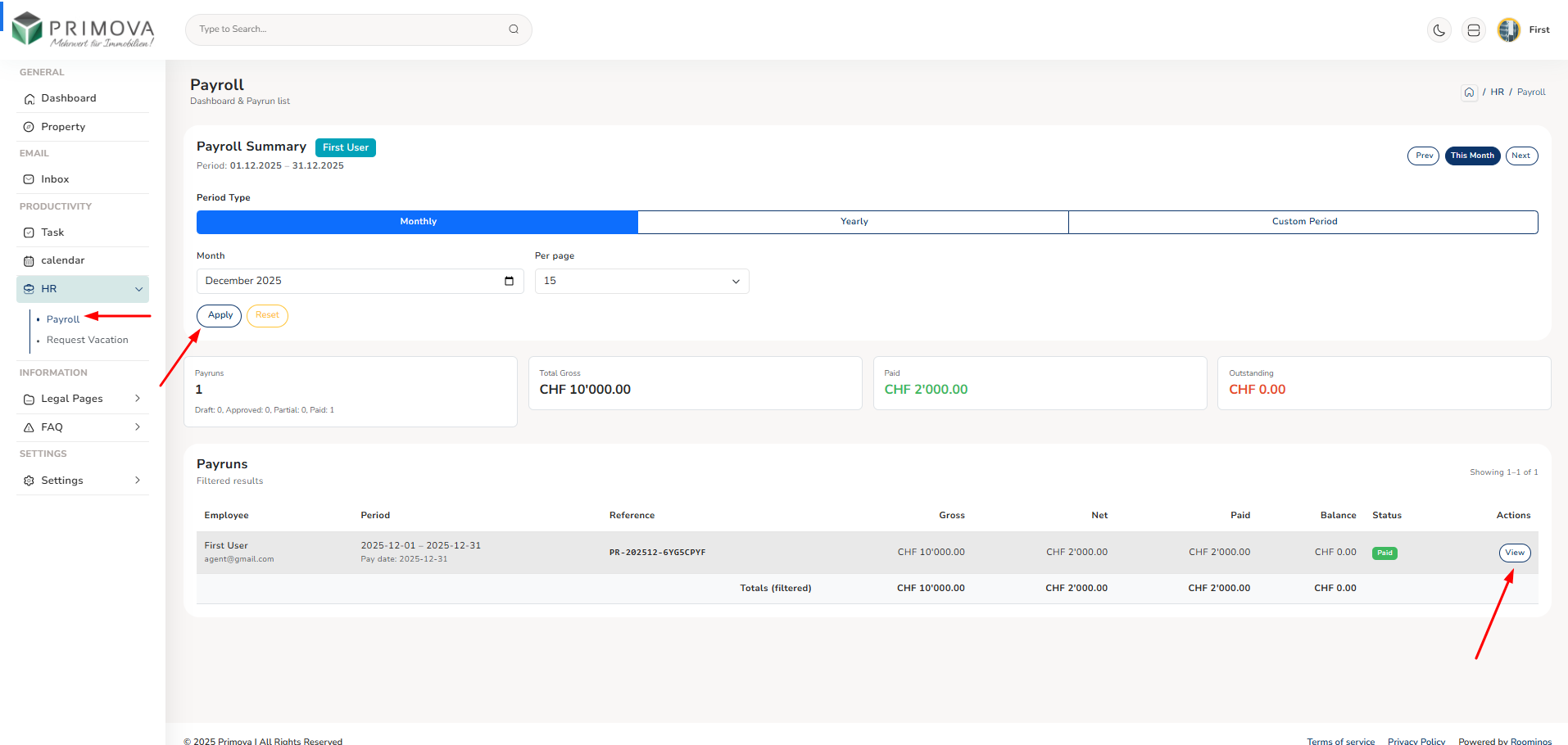Open the calendar picker icon in Month field
The height and width of the screenshot is (745, 1568).
[x=509, y=281]
